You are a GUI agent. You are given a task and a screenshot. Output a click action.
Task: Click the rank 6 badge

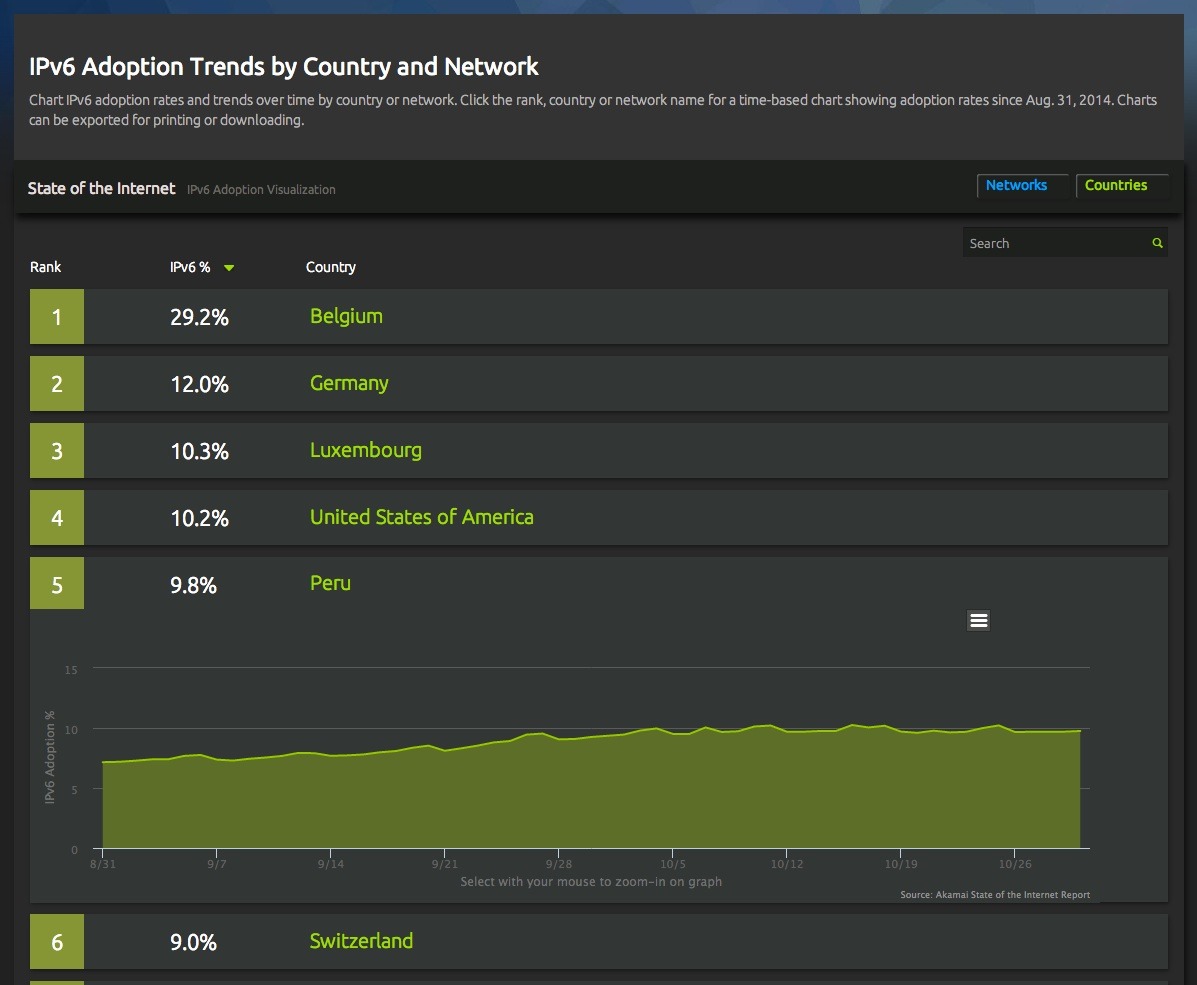pos(57,942)
